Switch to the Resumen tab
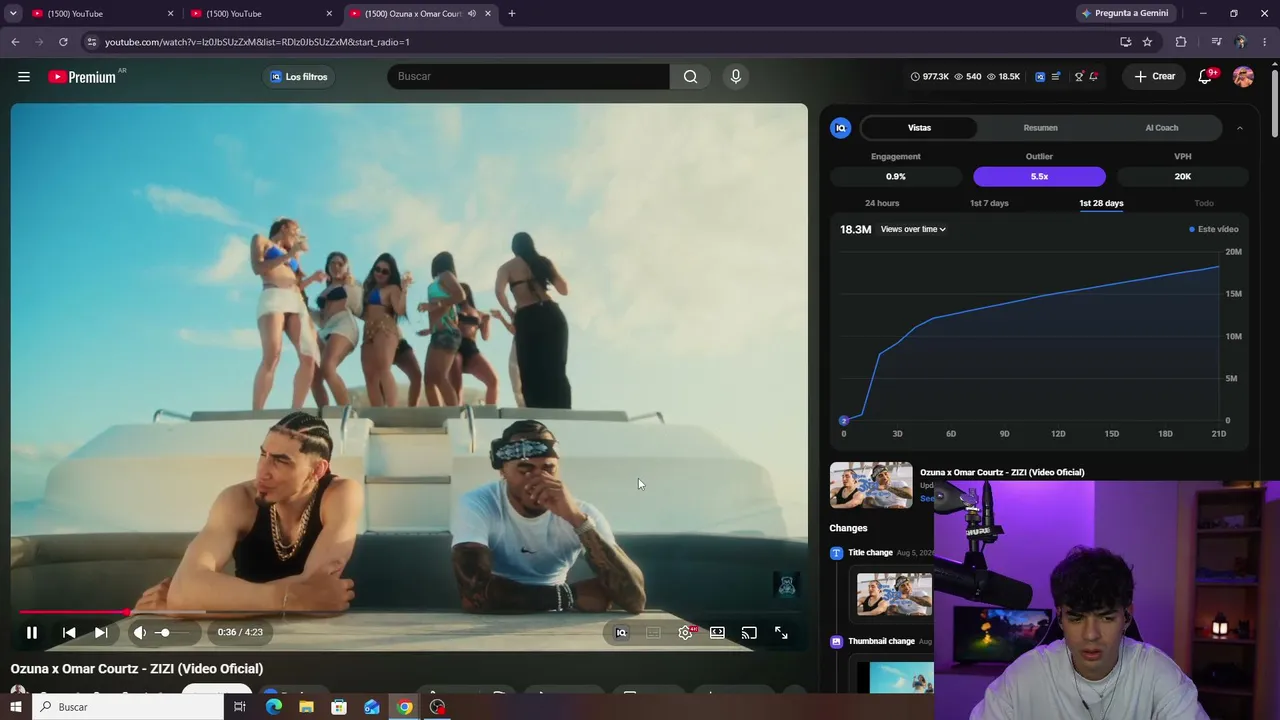 point(1040,128)
